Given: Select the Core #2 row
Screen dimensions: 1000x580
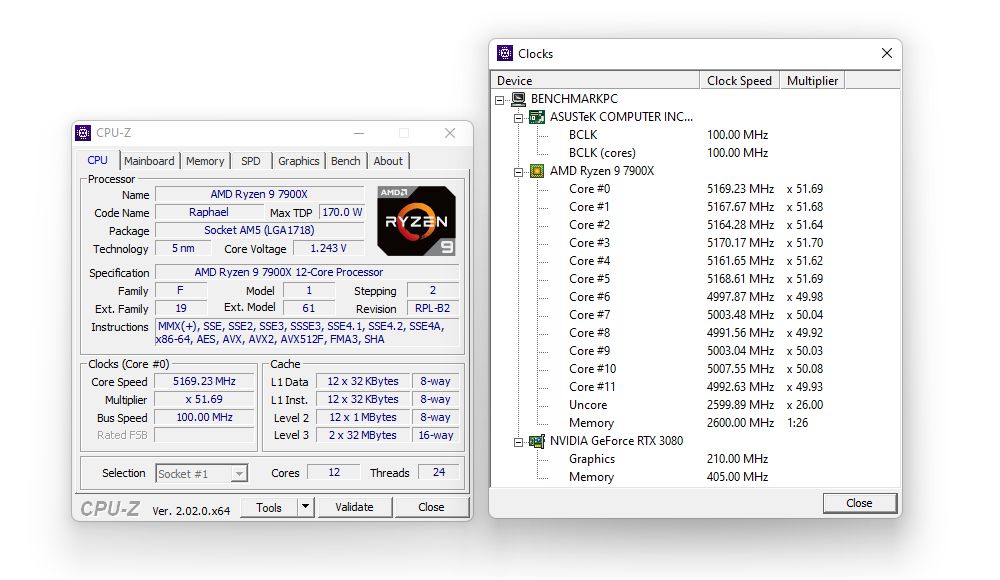Looking at the screenshot, I should (x=696, y=225).
